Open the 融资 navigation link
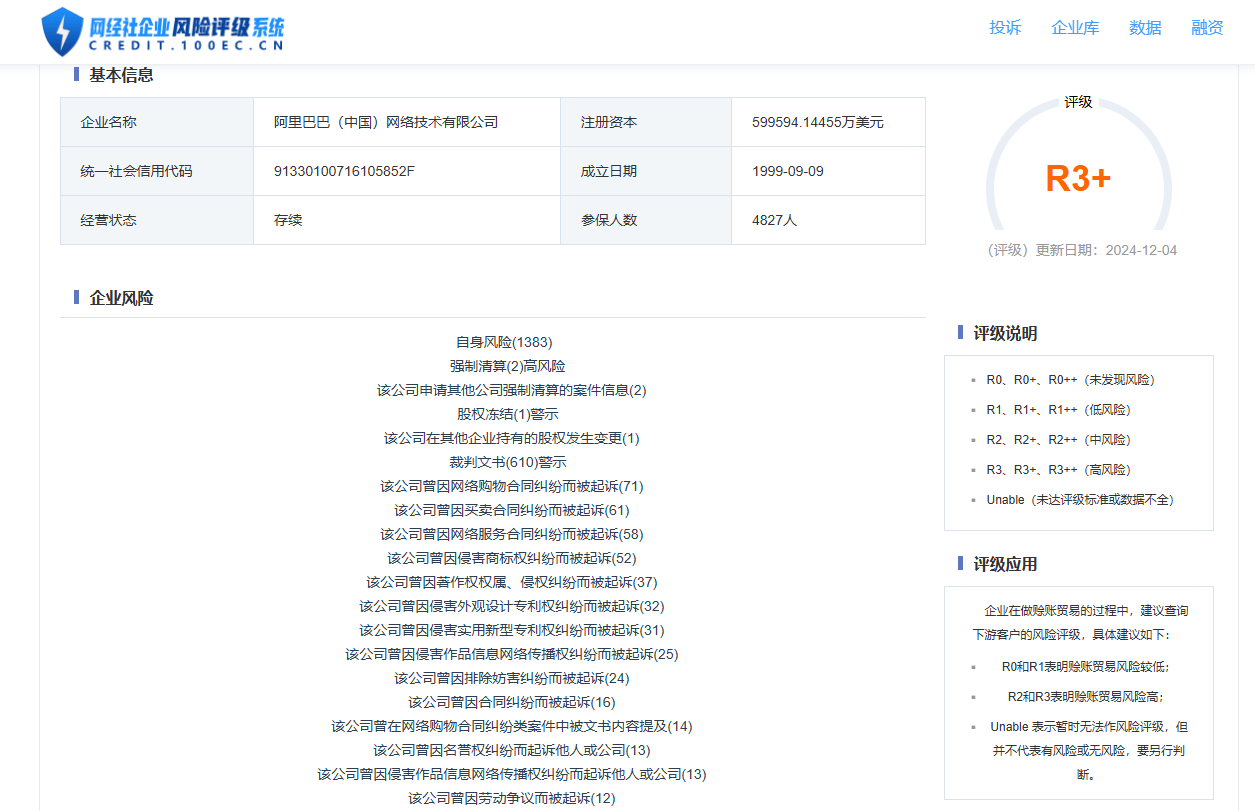 pyautogui.click(x=1207, y=28)
